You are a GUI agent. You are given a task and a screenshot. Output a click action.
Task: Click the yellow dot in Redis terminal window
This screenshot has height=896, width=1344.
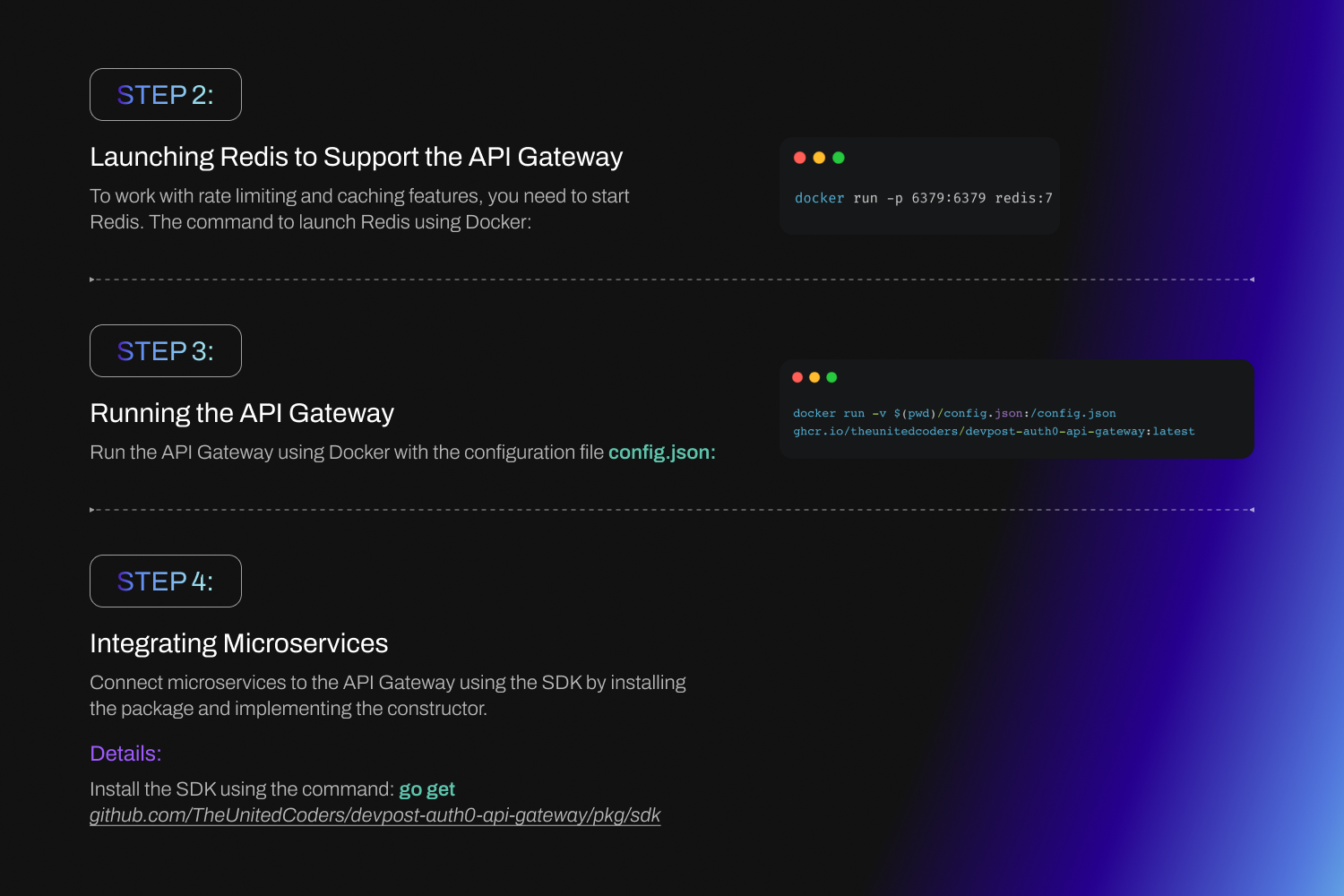[819, 158]
